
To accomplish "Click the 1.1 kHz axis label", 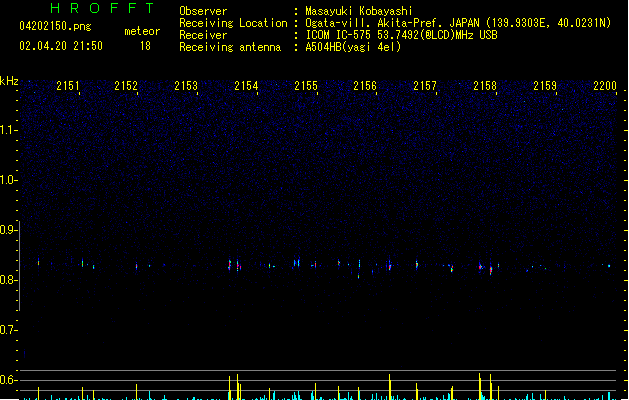I will click(x=8, y=130).
